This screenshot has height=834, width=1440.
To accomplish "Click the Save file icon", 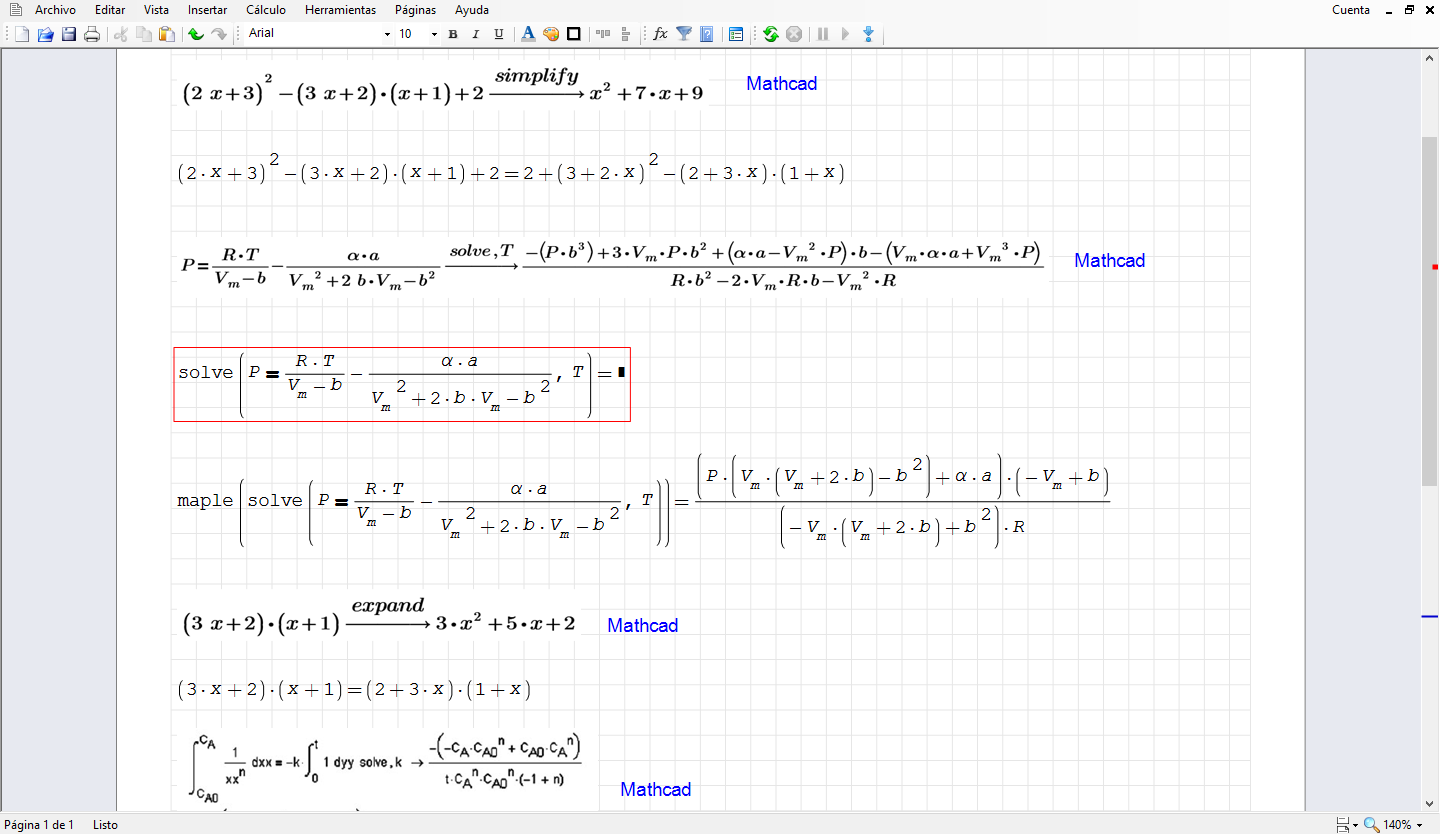I will (x=69, y=34).
